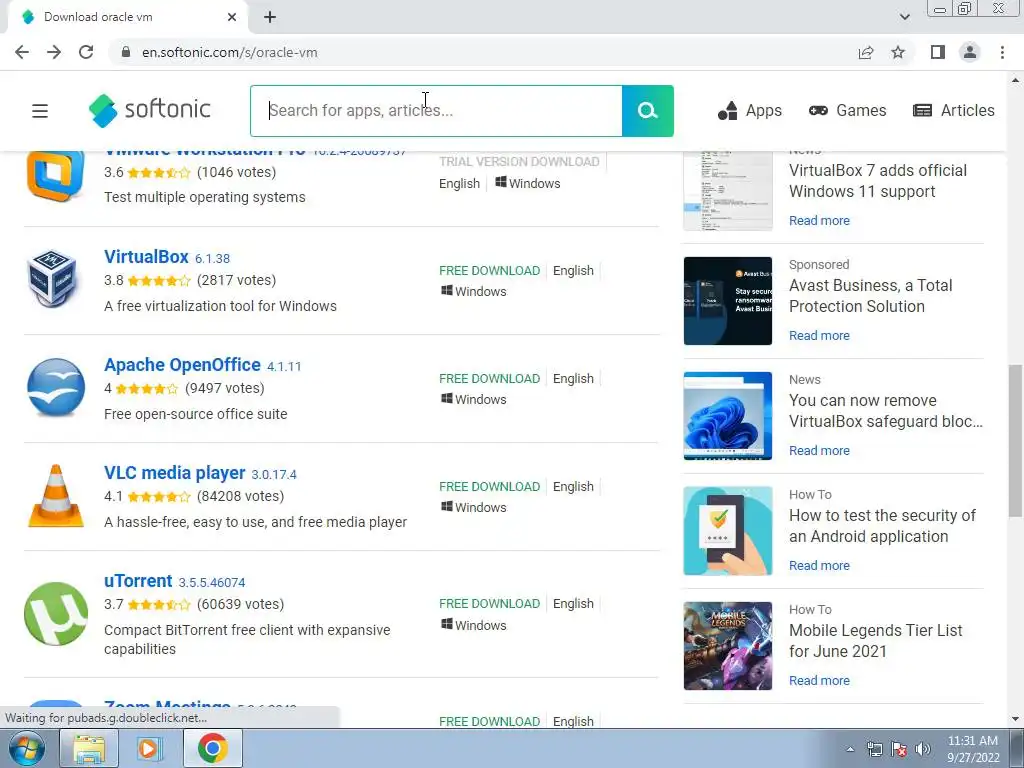The height and width of the screenshot is (768, 1024).
Task: Go forward in browser history
Action: pos(54,52)
